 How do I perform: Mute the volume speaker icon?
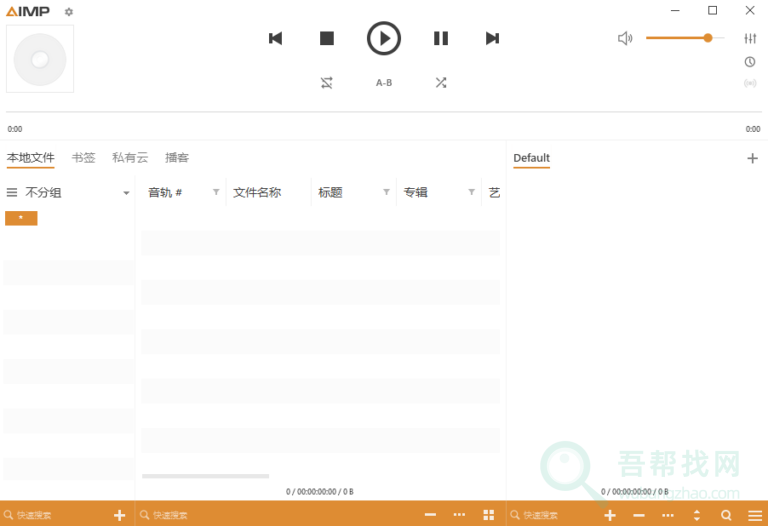(x=625, y=38)
